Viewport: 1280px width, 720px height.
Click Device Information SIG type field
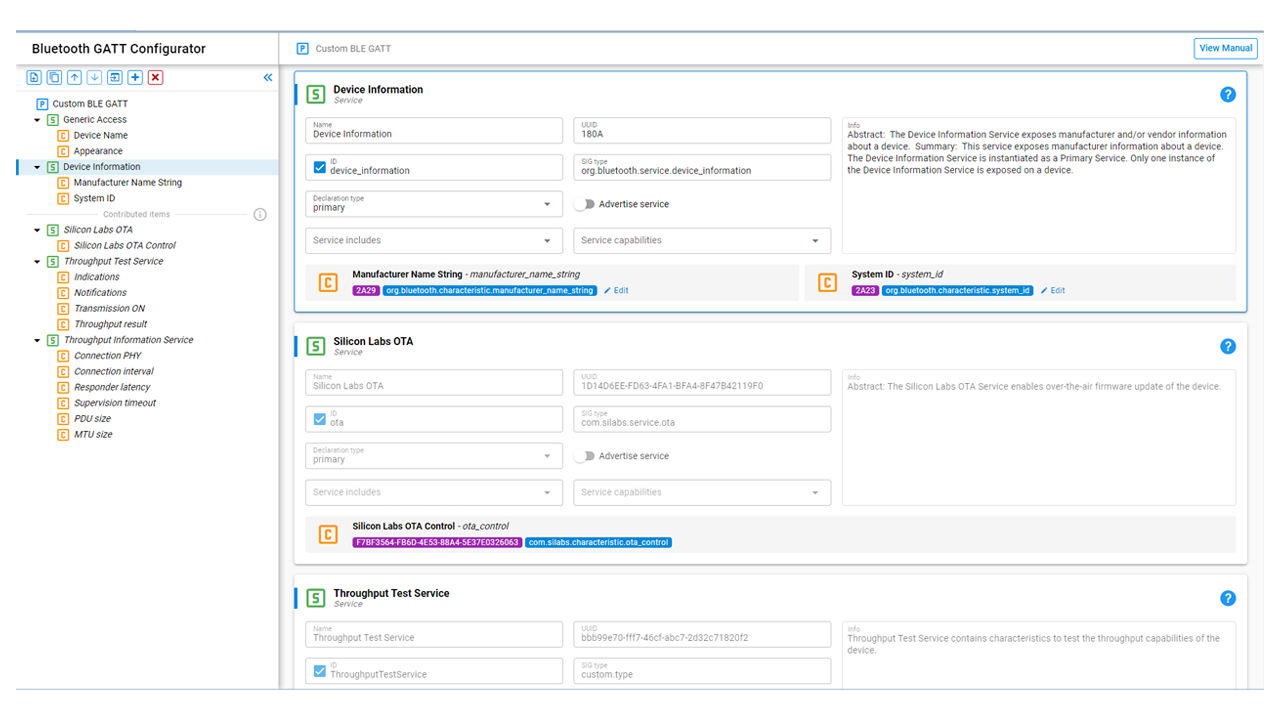pyautogui.click(x=702, y=167)
